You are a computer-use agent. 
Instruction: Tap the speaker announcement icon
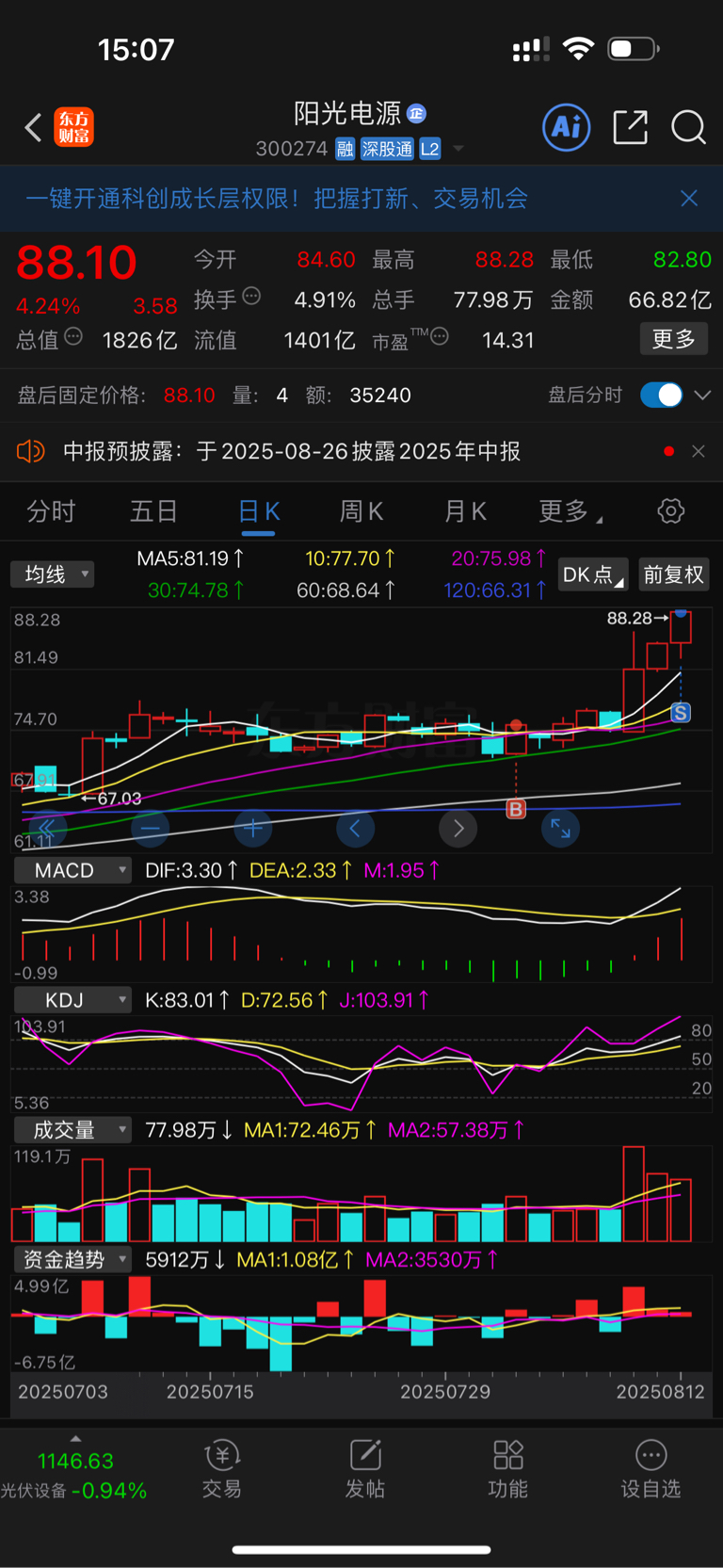click(30, 451)
